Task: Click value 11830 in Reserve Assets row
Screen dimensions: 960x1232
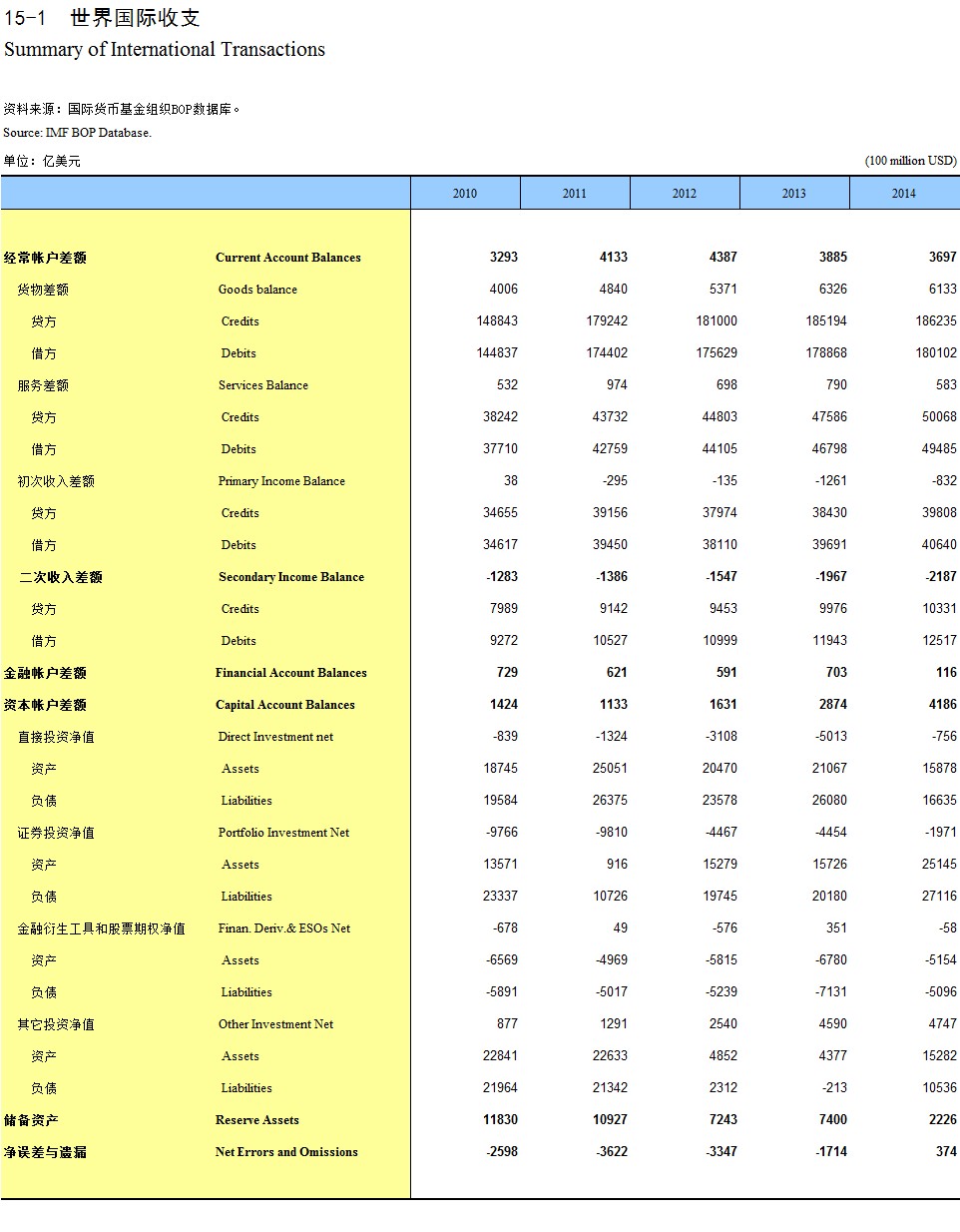Action: tap(501, 1119)
